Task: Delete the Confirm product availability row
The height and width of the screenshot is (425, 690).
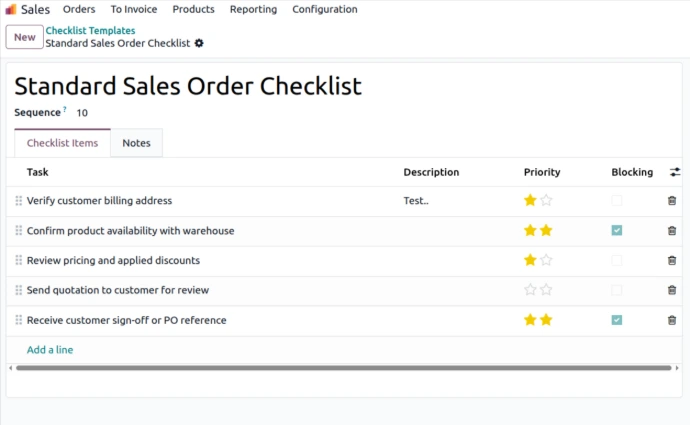Action: (x=672, y=231)
